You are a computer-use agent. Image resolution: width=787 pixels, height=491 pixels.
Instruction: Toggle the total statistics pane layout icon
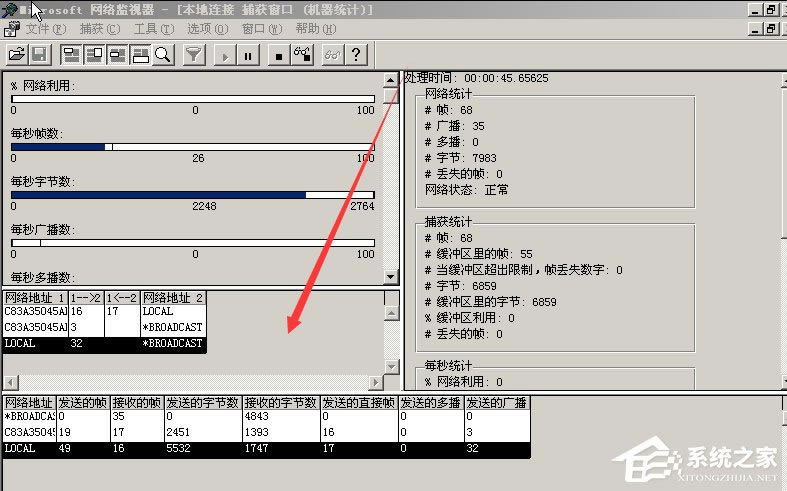click(94, 54)
